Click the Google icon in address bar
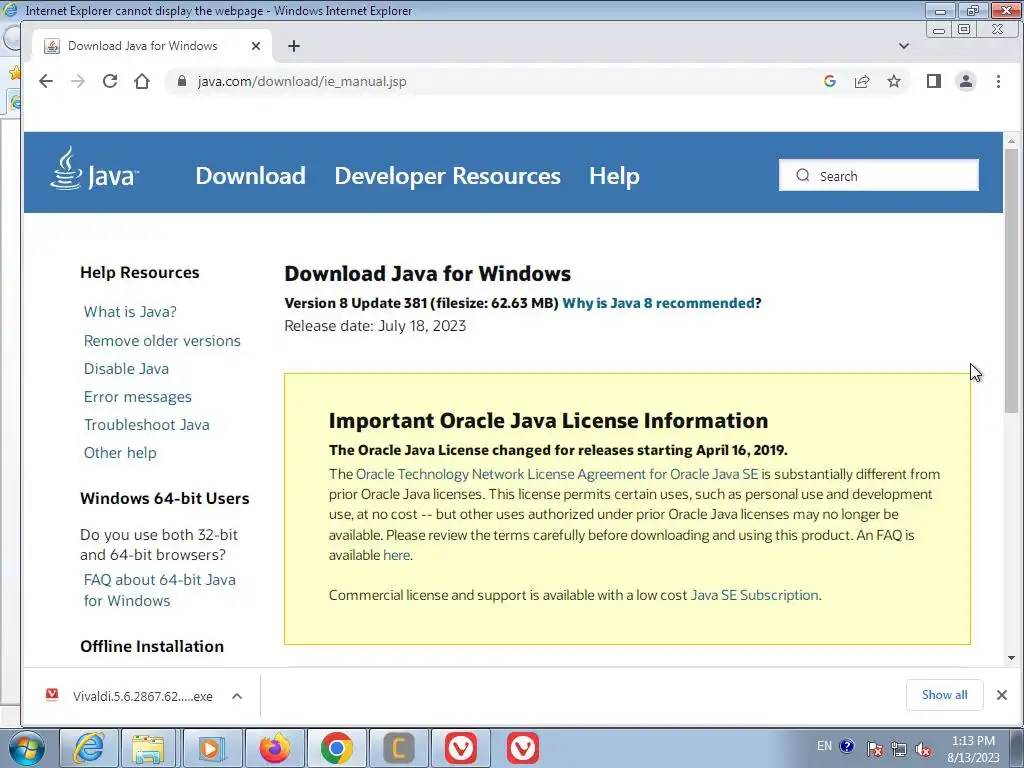This screenshot has width=1024, height=768. tap(830, 81)
